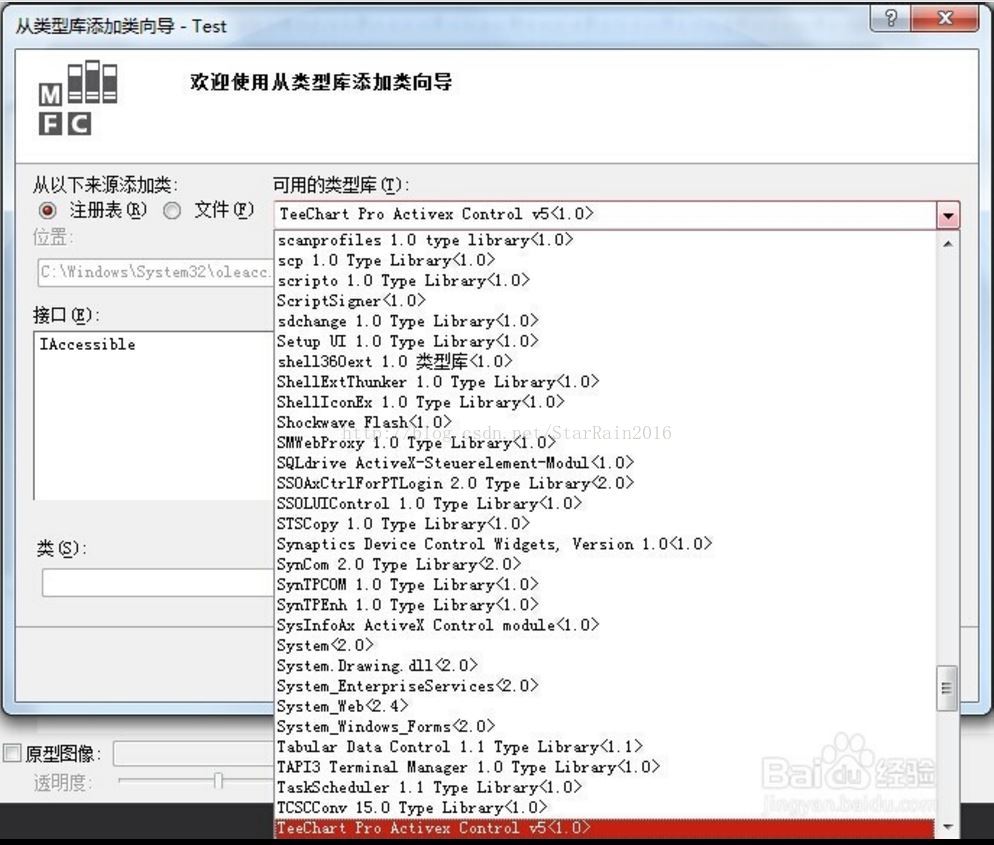Select the 文件 (F) radio button
The width and height of the screenshot is (994, 845).
click(x=172, y=210)
